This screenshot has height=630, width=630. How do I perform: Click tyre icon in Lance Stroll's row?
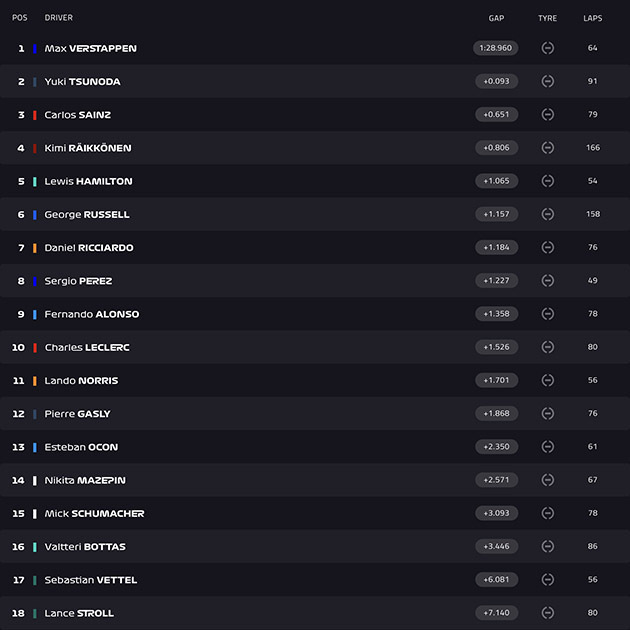[548, 613]
